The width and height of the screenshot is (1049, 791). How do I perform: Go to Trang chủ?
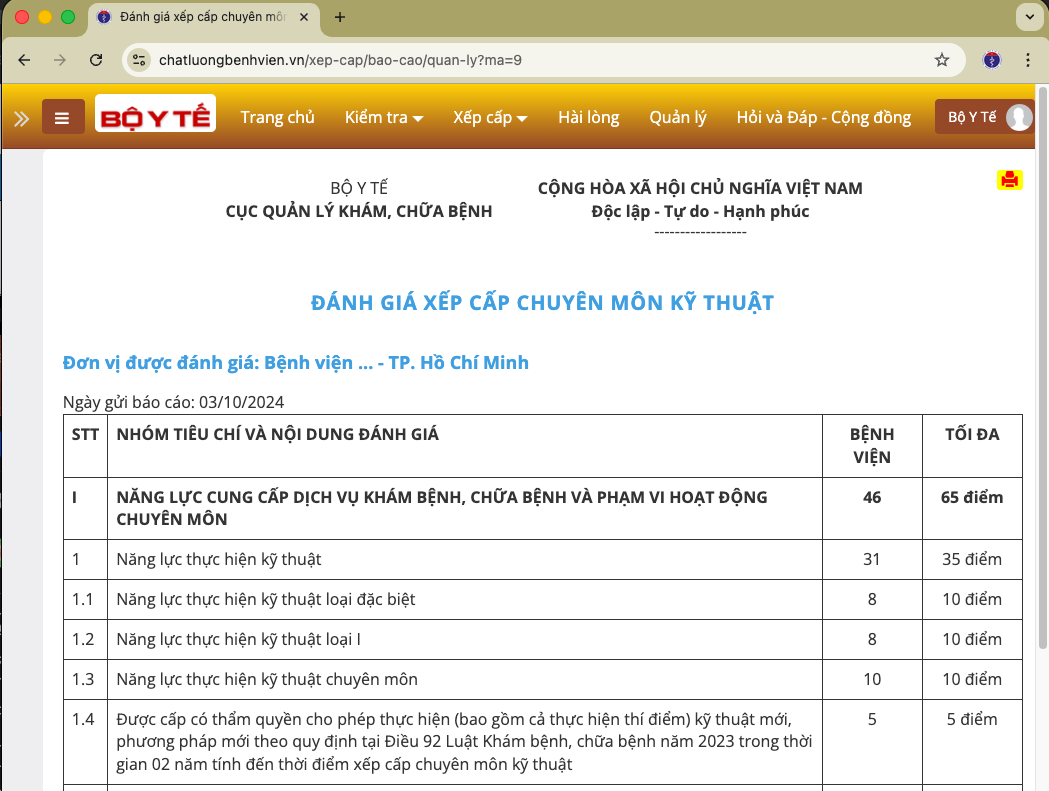277,118
